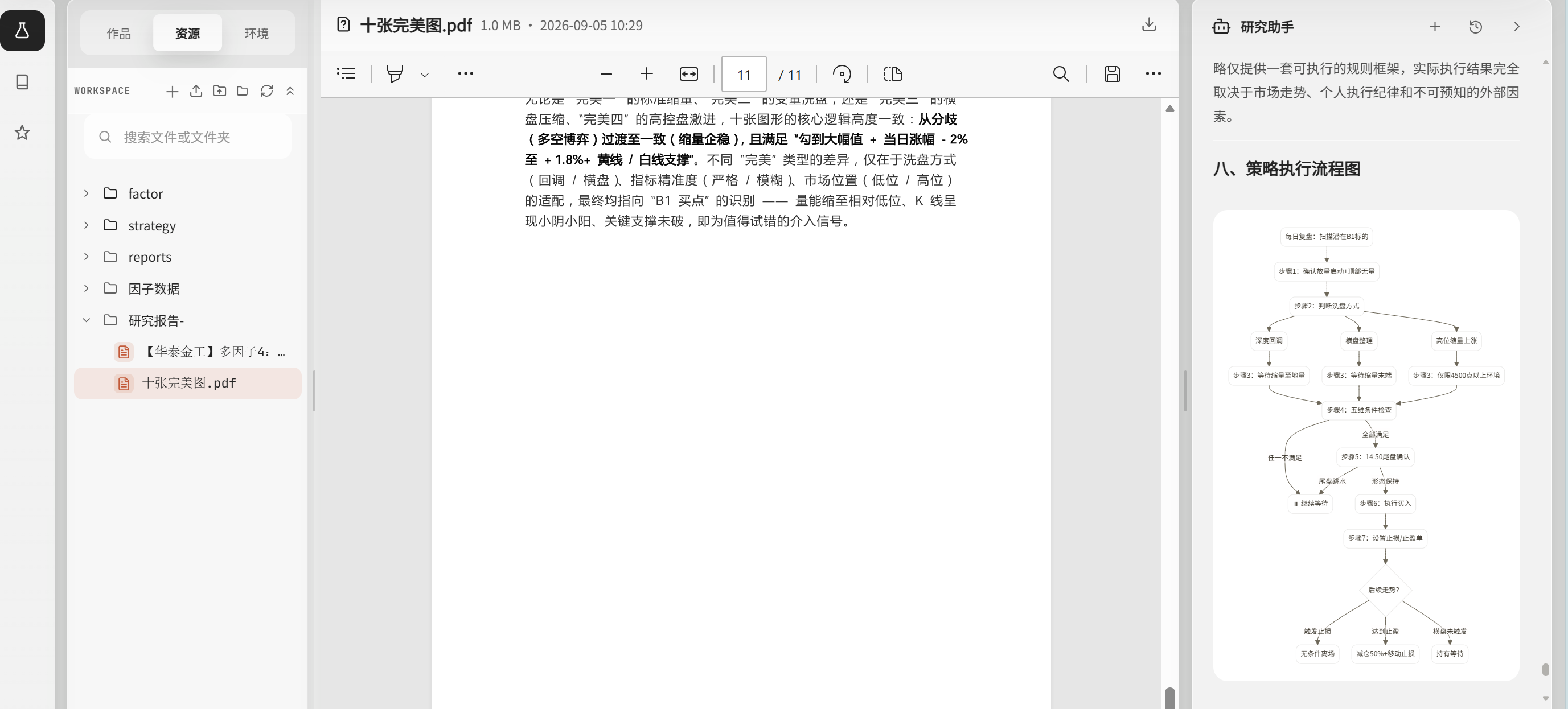Viewport: 1568px width, 709px height.
Task: Switch to the 作品 tab
Action: coord(118,33)
